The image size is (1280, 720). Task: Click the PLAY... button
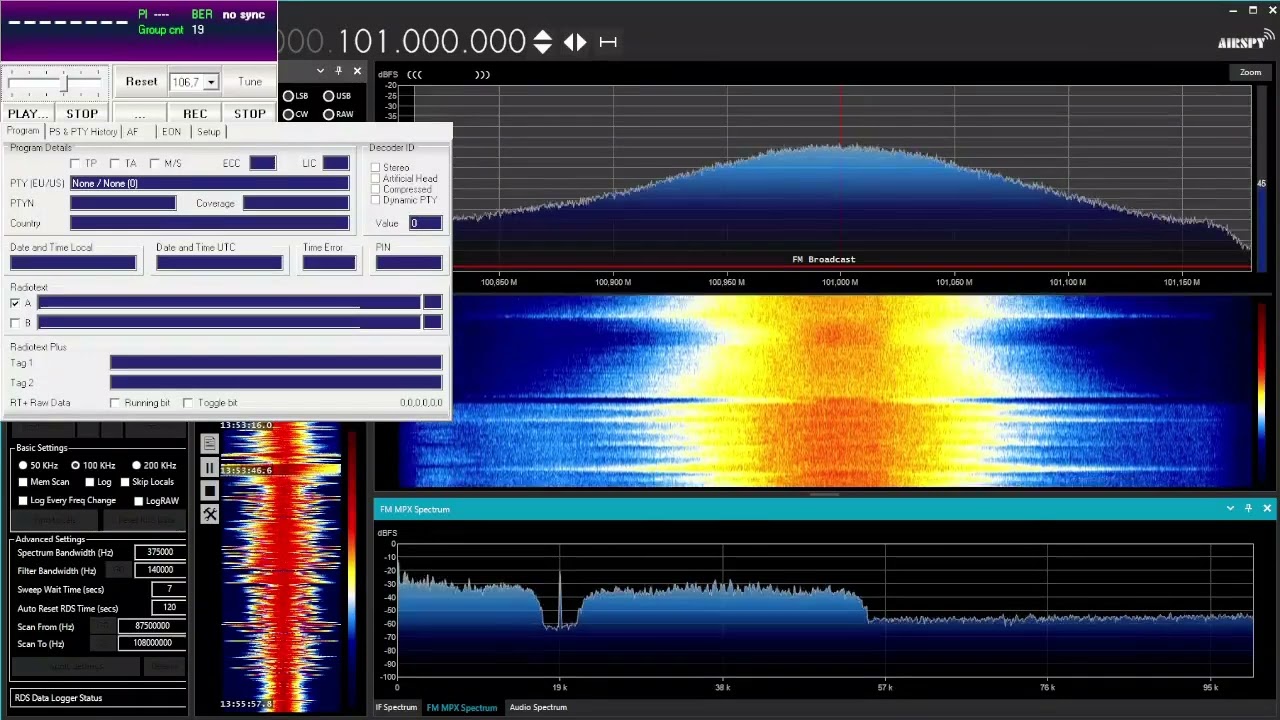click(28, 113)
